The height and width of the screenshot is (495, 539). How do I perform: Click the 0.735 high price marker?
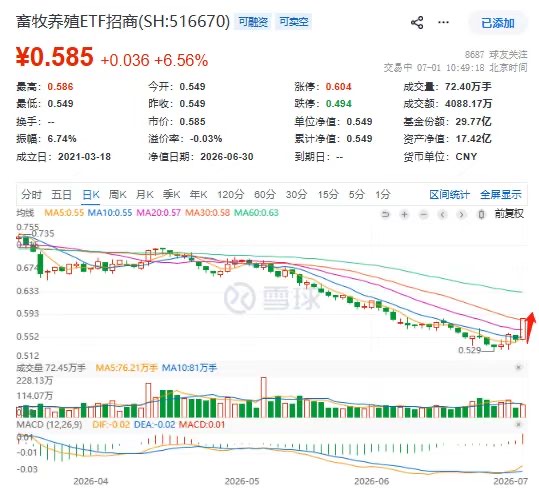(x=43, y=234)
